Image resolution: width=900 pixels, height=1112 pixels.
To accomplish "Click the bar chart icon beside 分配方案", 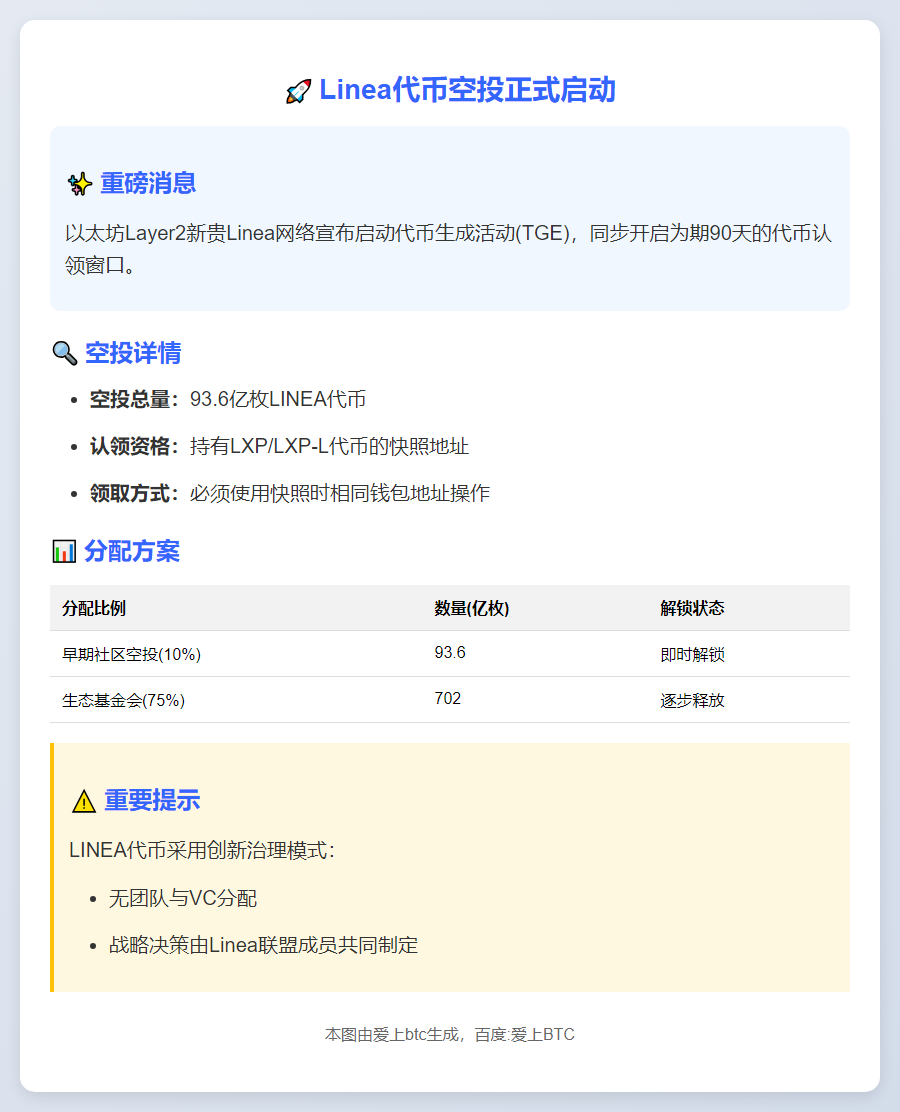I will (x=64, y=551).
